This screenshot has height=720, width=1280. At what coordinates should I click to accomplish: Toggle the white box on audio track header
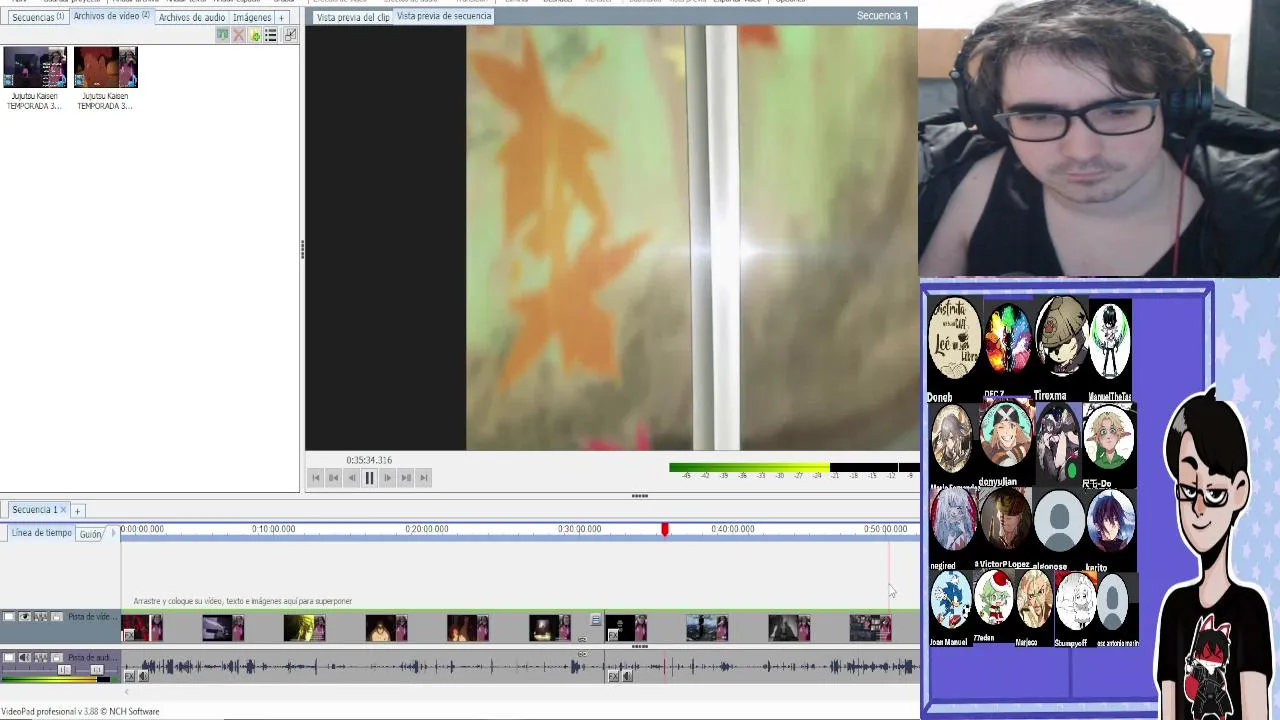click(x=9, y=657)
